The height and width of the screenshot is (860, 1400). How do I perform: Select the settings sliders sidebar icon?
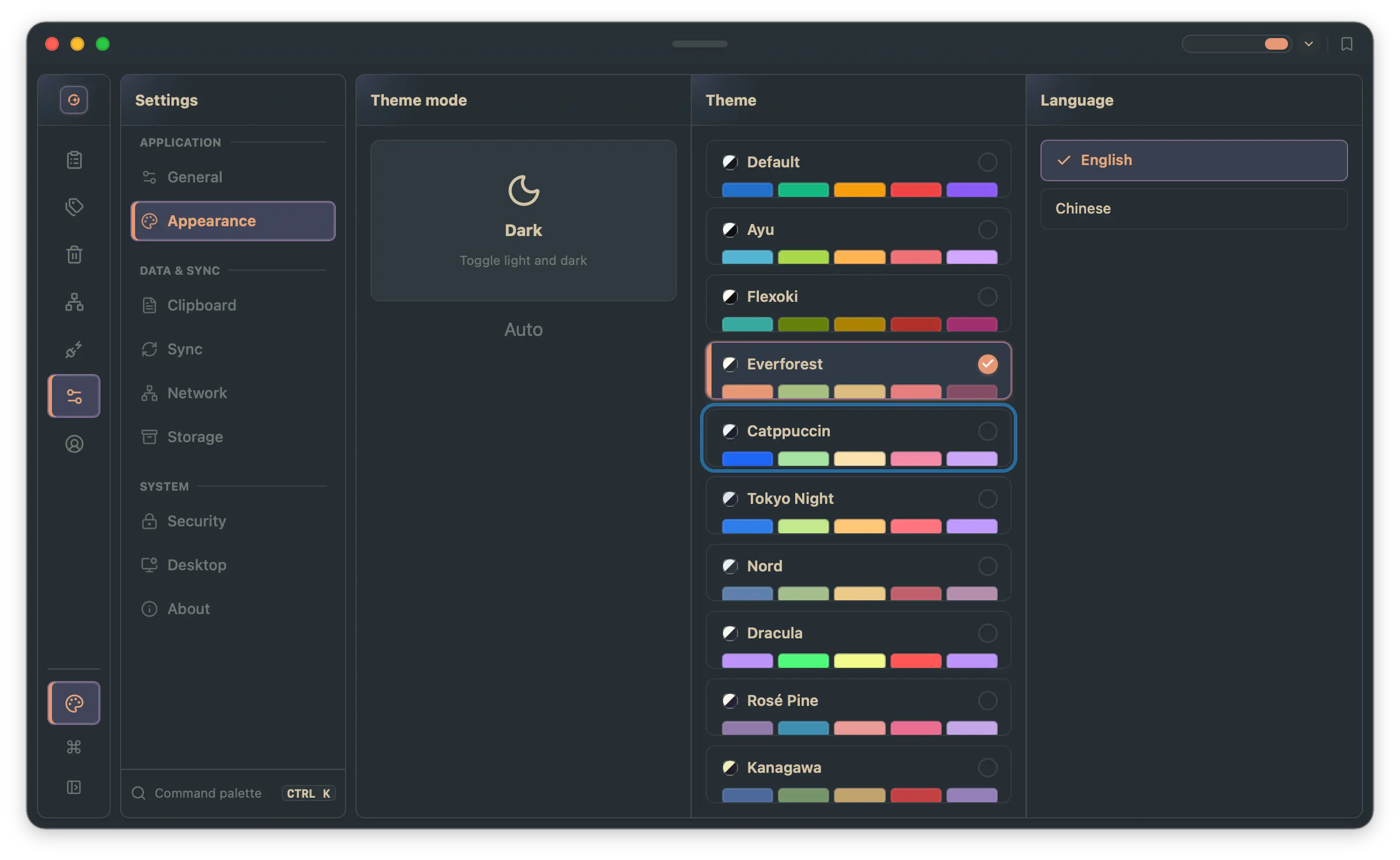(74, 396)
